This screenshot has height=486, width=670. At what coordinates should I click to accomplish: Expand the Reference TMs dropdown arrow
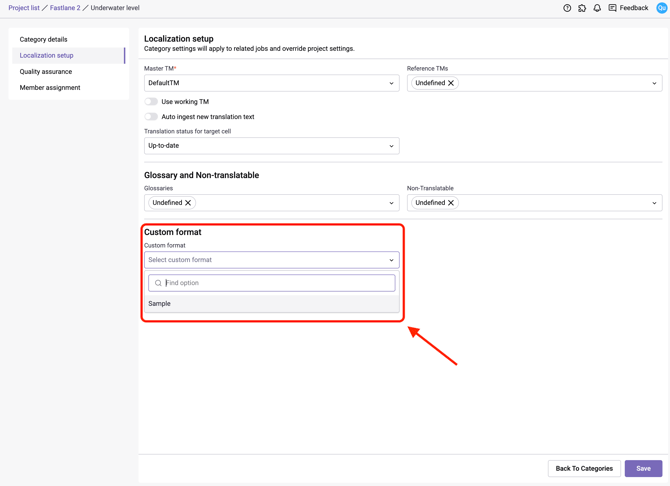tap(654, 83)
